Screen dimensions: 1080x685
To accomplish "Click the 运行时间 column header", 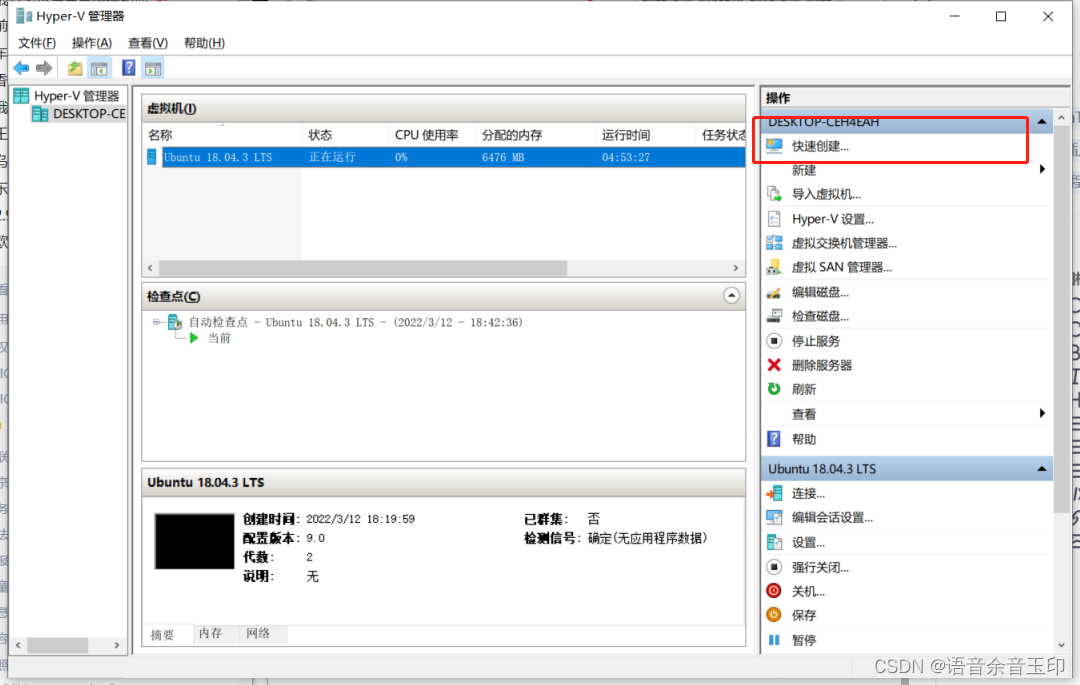I will click(x=645, y=135).
